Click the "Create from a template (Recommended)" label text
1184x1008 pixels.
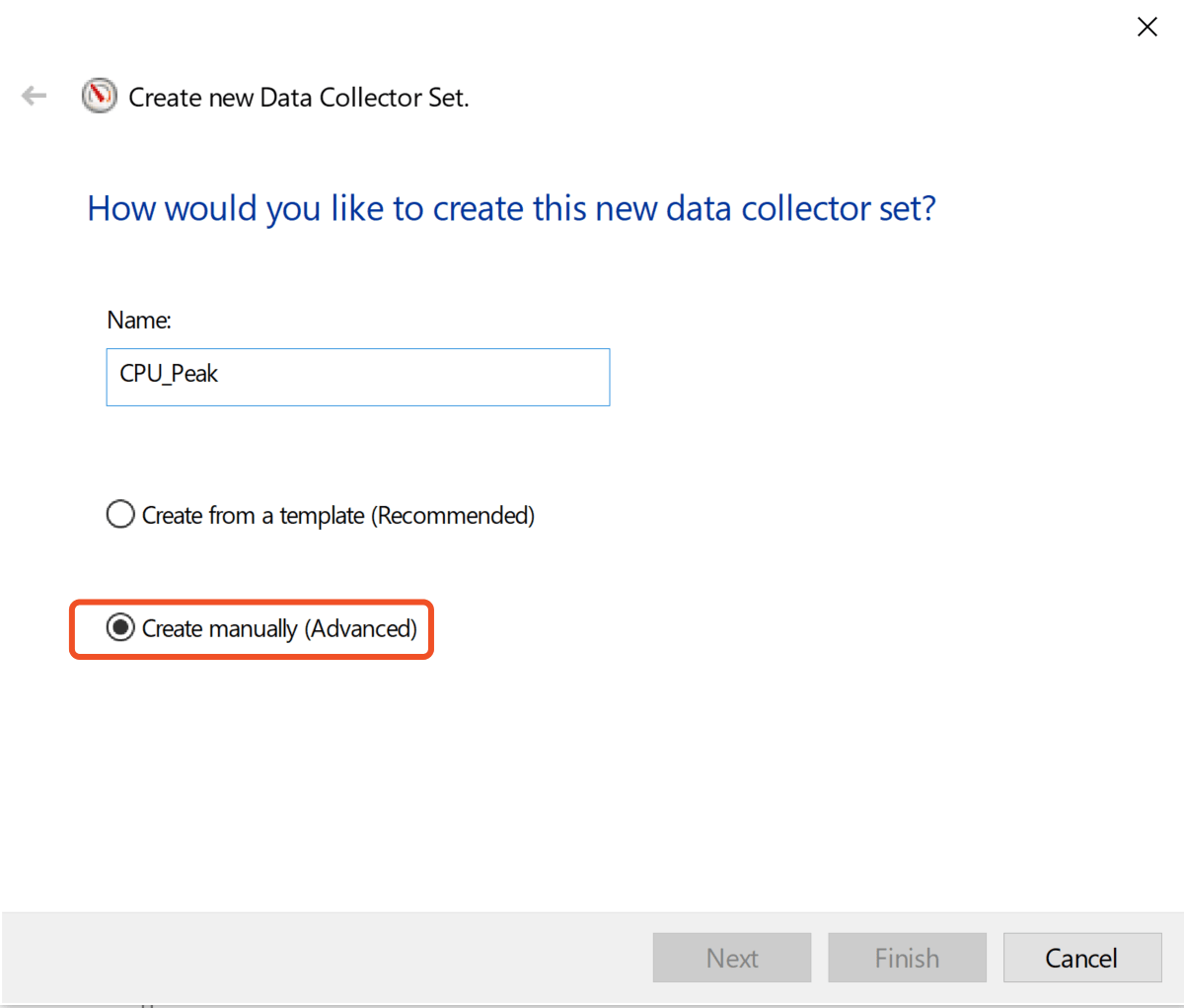[x=337, y=516]
